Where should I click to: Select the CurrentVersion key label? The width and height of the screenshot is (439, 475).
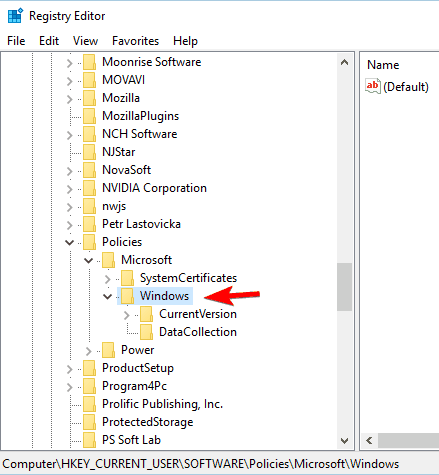pos(198,314)
